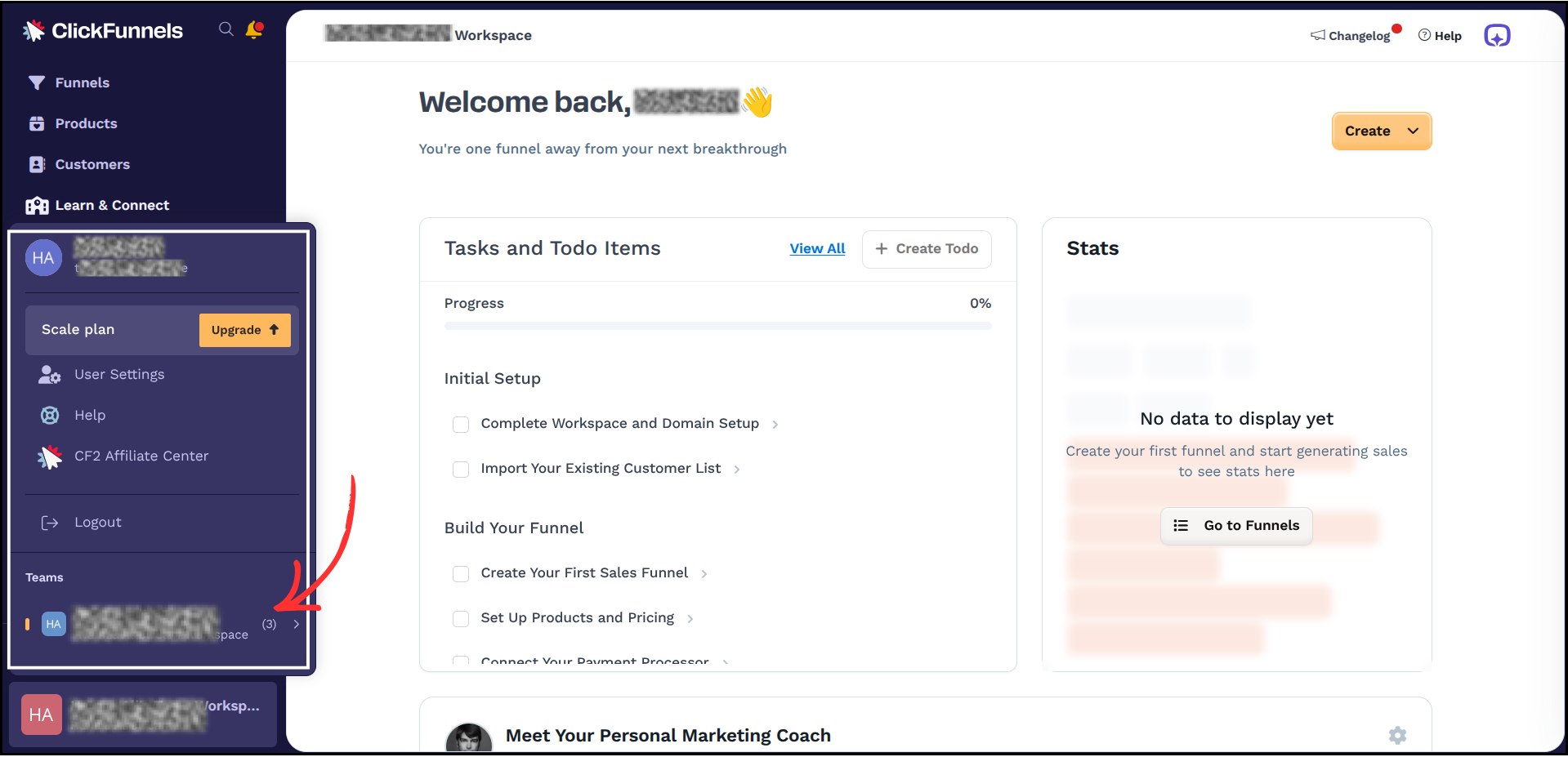Expand the team entry under Teams
Image resolution: width=1568 pixels, height=757 pixels.
296,623
